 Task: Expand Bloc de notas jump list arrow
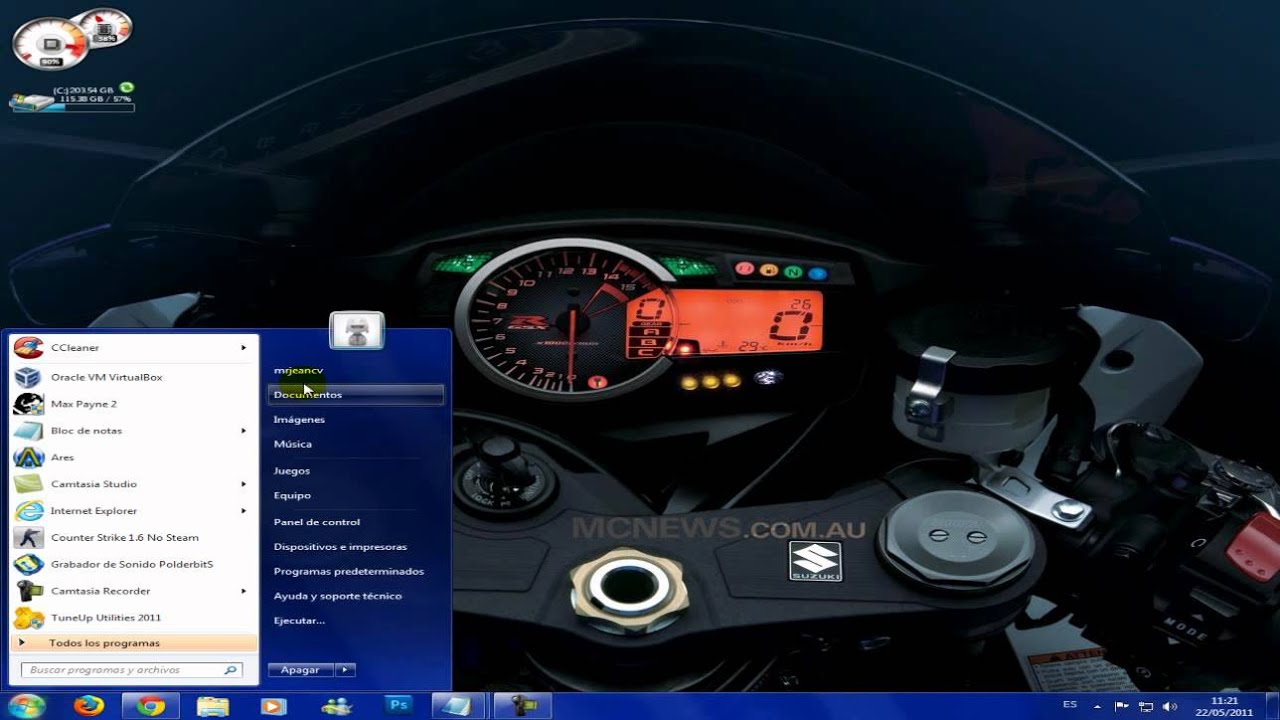243,431
